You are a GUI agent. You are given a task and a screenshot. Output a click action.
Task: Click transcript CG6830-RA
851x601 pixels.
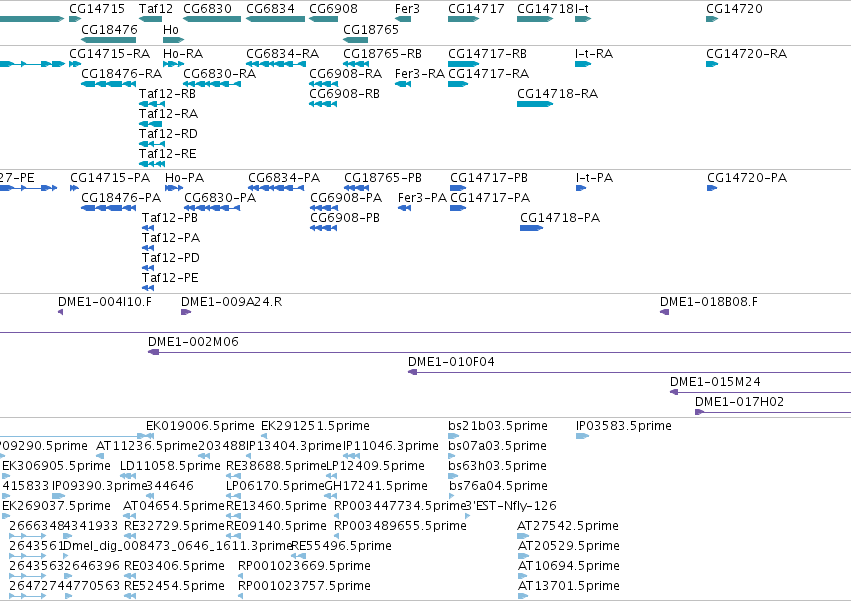(219, 74)
